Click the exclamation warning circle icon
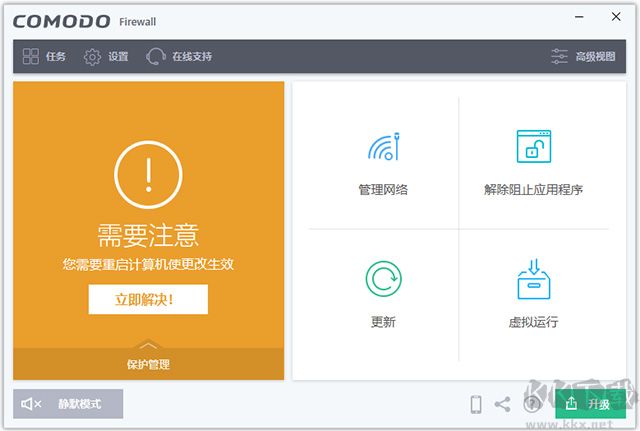Viewport: 640px width, 431px height. pos(148,175)
